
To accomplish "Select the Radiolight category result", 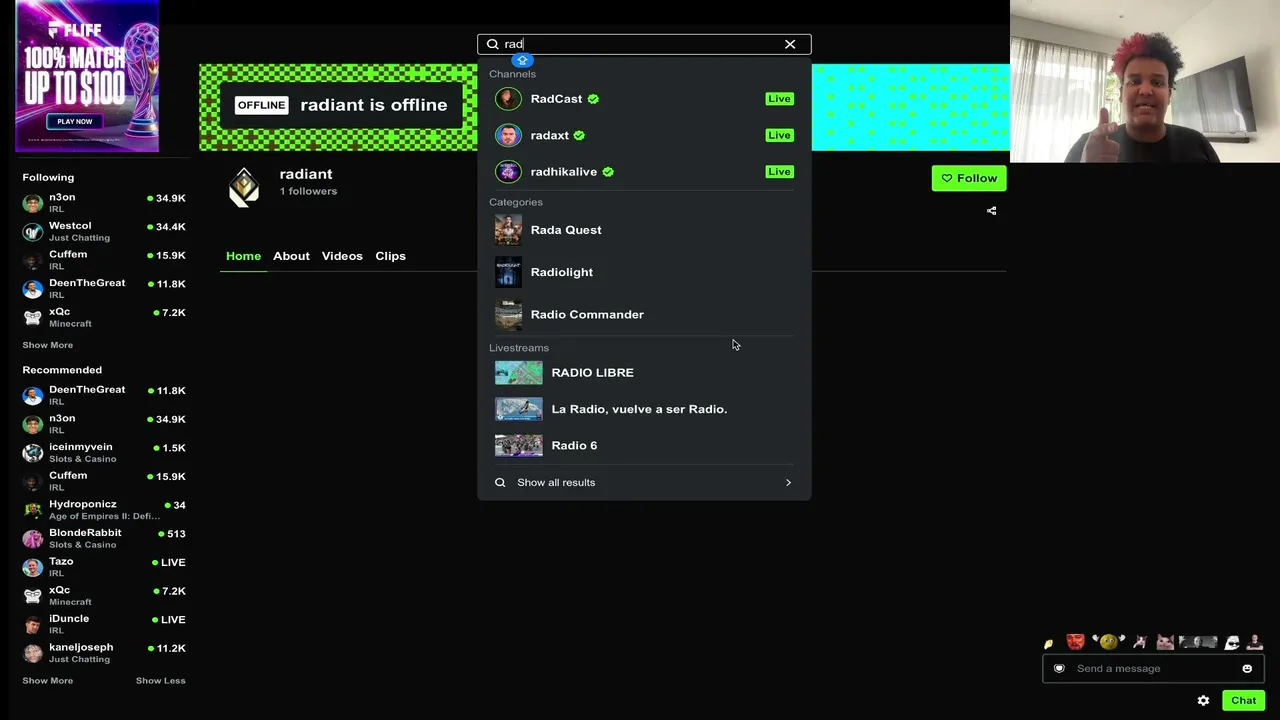I will 644,272.
